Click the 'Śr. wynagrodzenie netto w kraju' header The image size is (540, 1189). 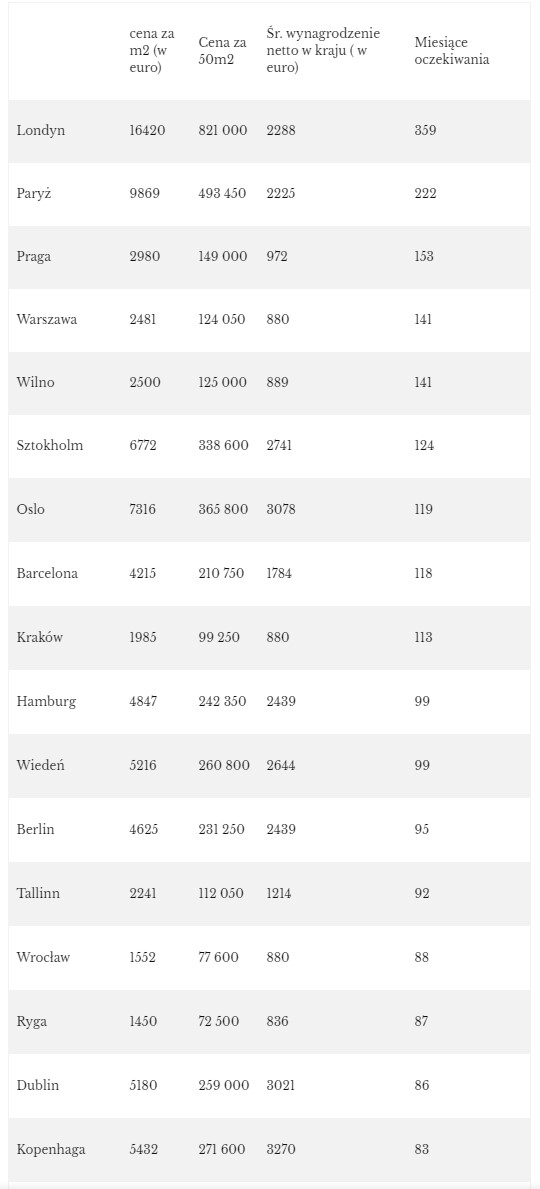324,51
